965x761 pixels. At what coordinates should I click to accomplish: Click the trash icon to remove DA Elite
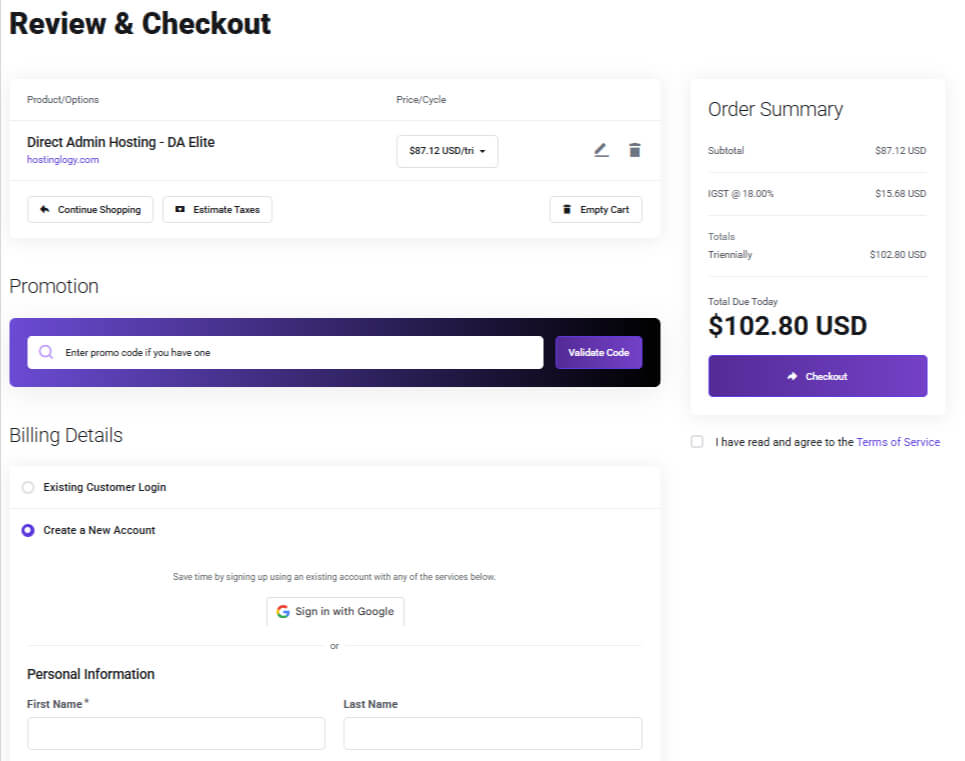(x=635, y=150)
